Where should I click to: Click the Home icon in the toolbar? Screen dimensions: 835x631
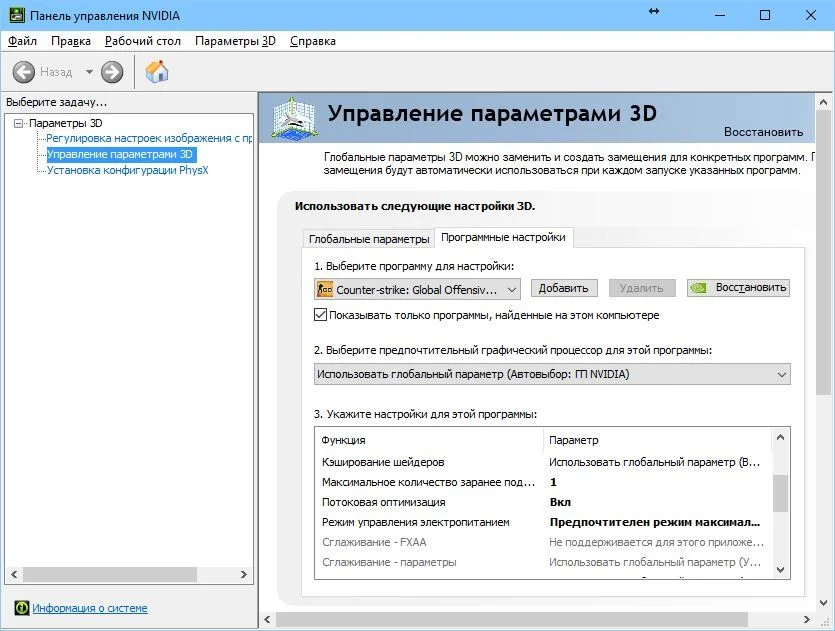pyautogui.click(x=156, y=71)
